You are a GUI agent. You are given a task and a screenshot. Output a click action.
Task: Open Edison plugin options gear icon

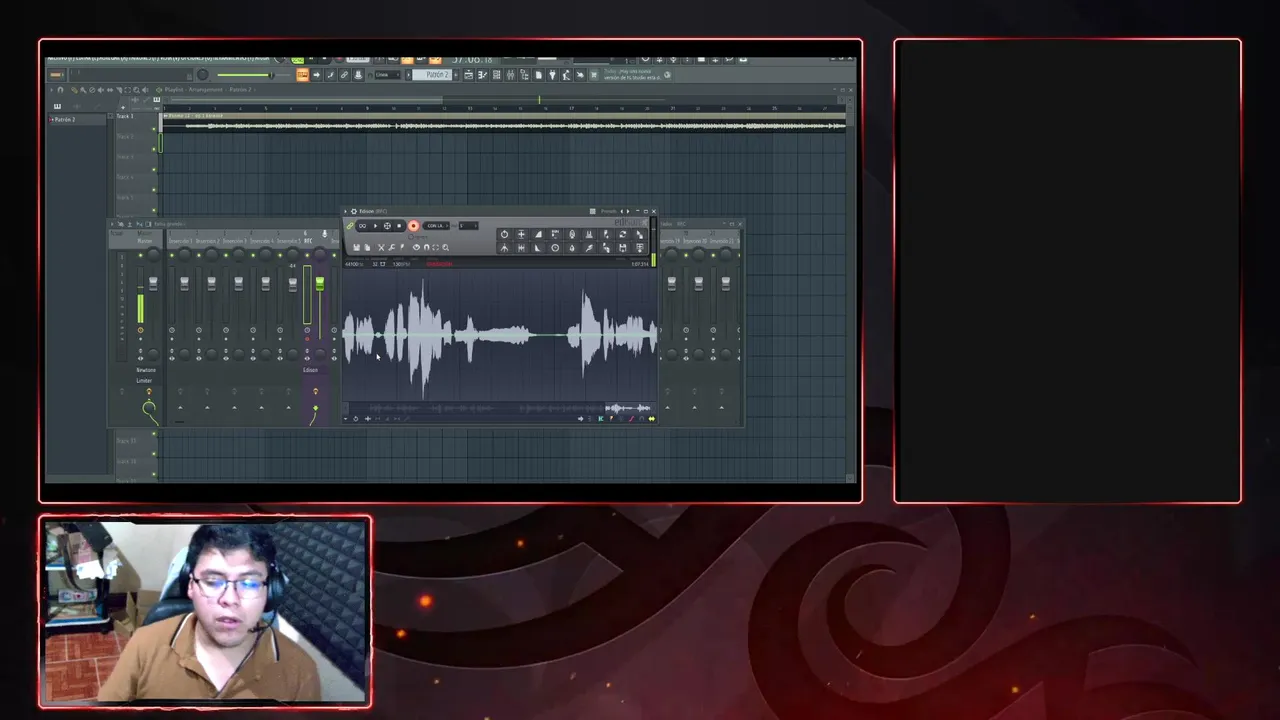(354, 211)
